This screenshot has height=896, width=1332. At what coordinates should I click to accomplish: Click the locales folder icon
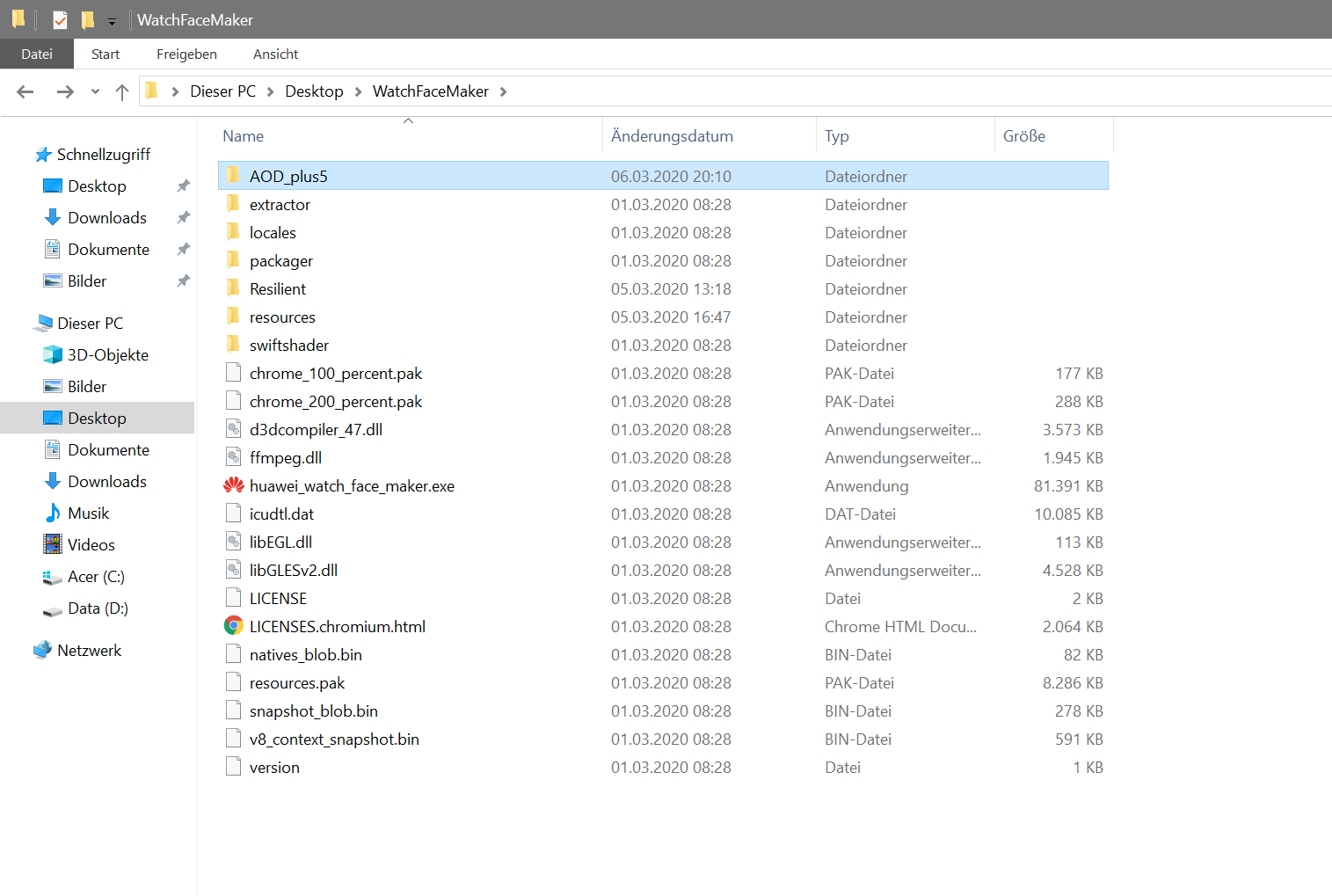point(233,232)
